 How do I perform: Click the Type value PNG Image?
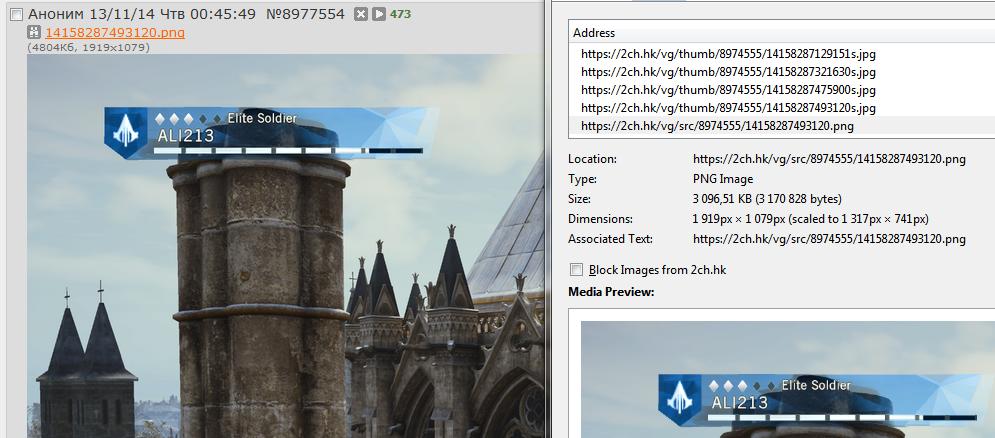click(x=723, y=179)
